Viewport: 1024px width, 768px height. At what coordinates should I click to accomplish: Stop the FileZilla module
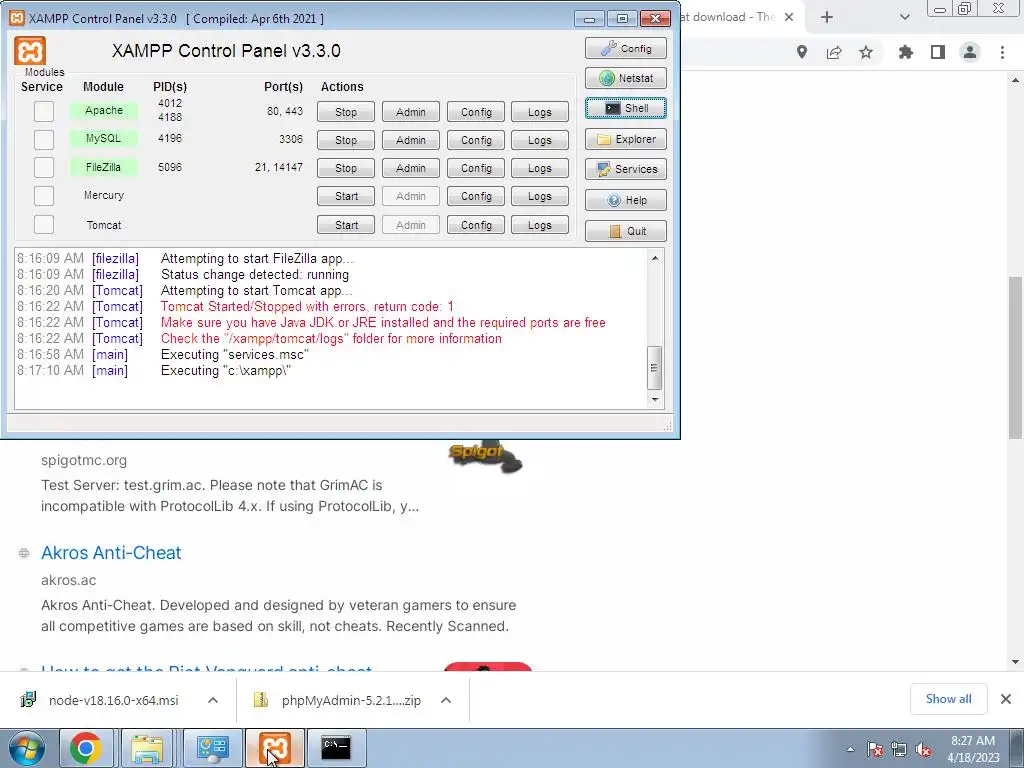click(x=346, y=168)
